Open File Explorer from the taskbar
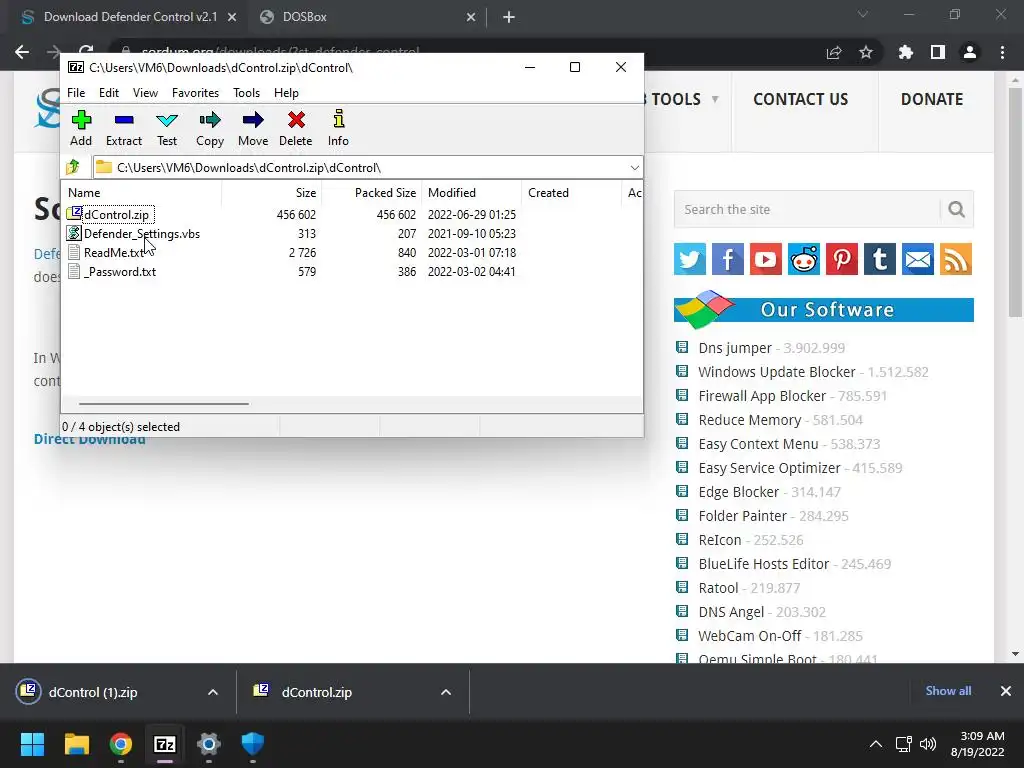Screen dimensions: 1024x768 [76, 744]
